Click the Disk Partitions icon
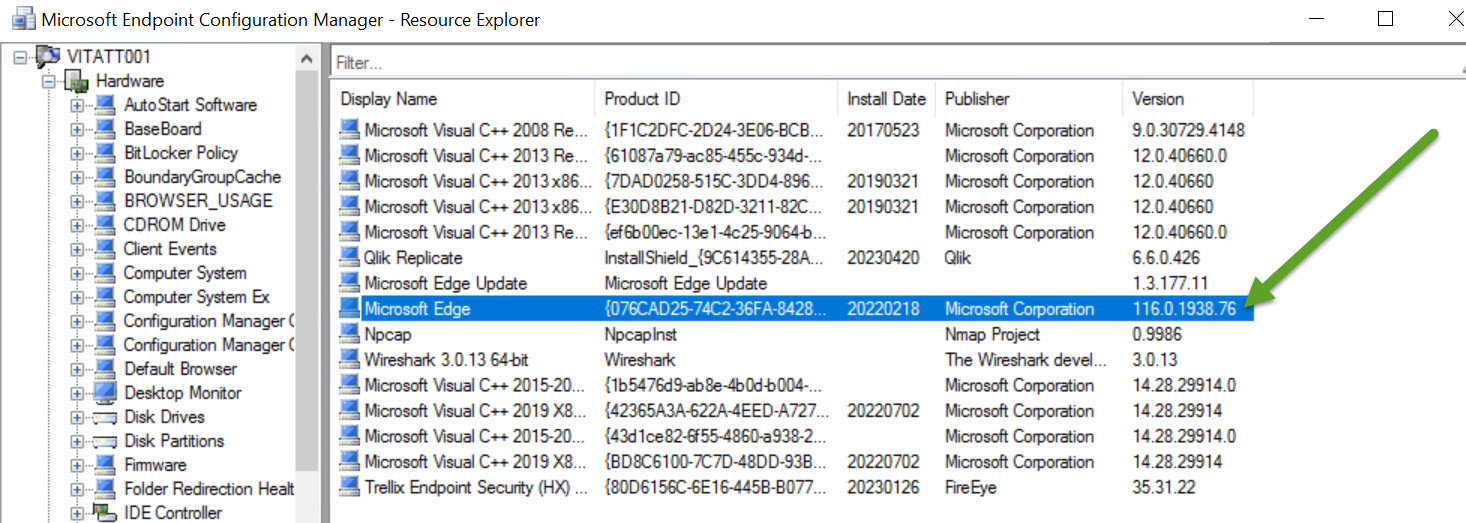Screen dimensions: 1466x523 click(106, 441)
